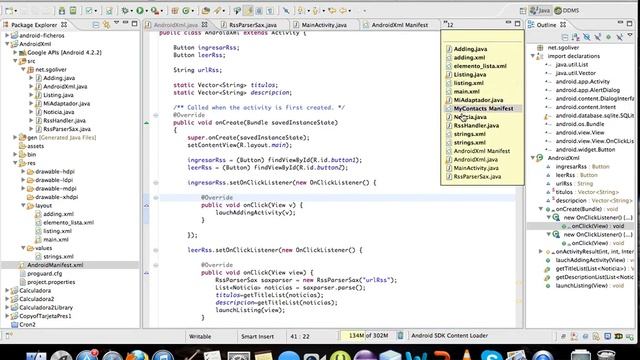Screen dimensions: 640x360
Task: Switch to the RssParserSax.java editor tab
Action: click(x=252, y=24)
